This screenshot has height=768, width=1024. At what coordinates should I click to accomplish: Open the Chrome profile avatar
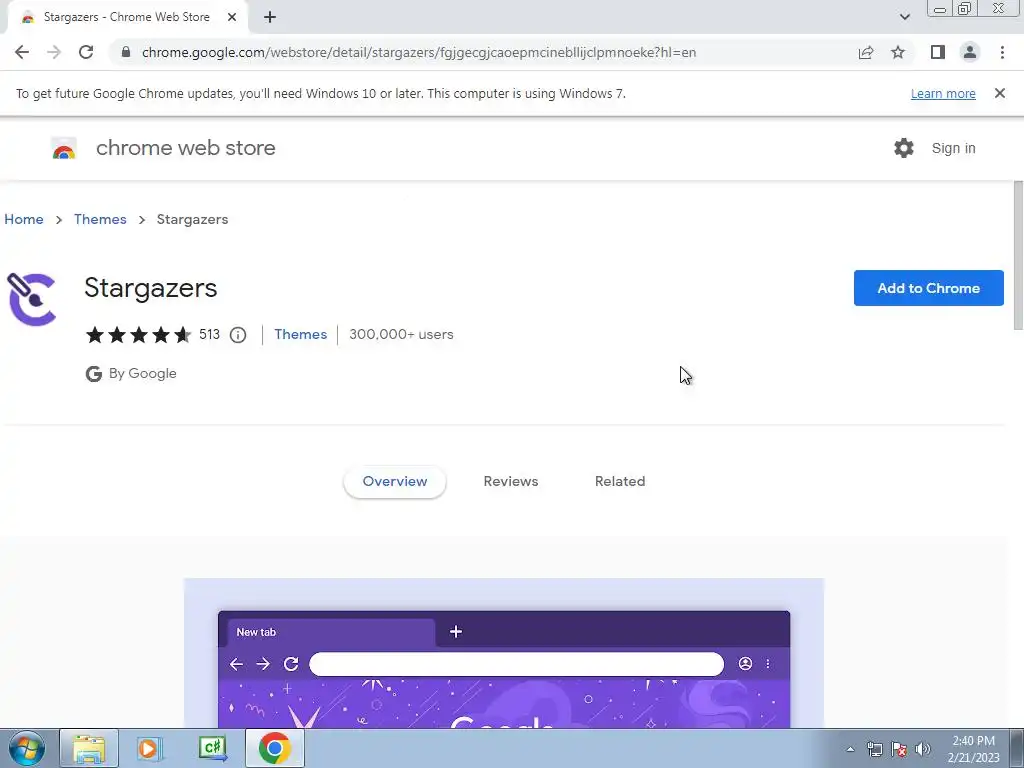tap(970, 52)
